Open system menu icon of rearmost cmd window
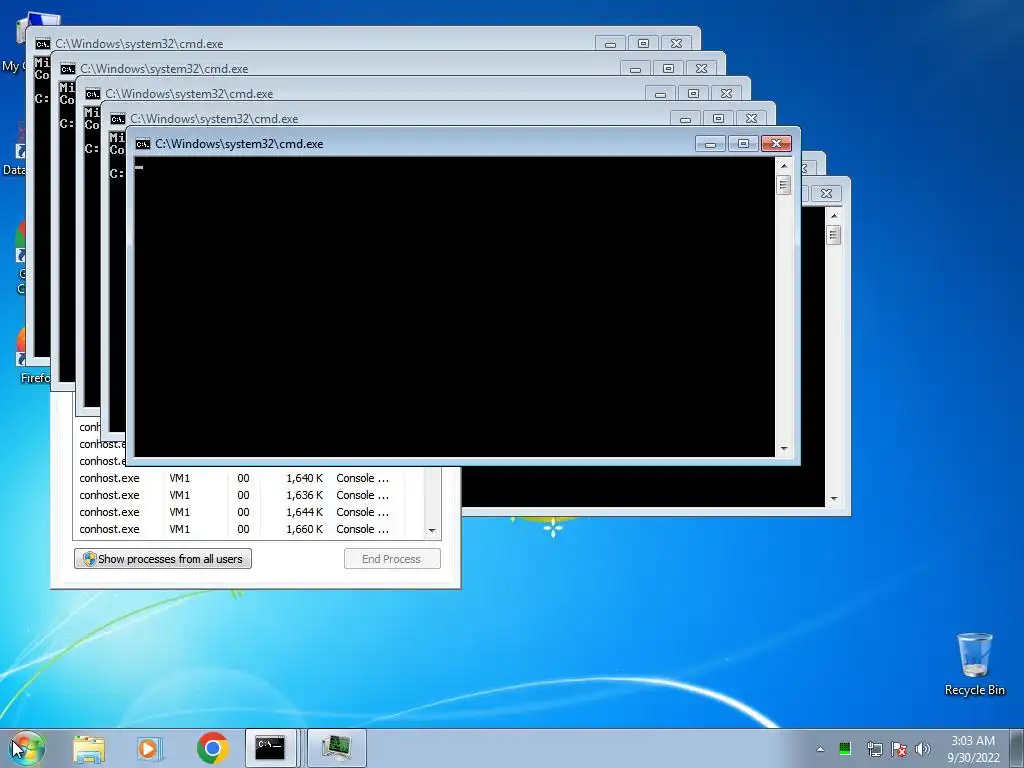 42,44
